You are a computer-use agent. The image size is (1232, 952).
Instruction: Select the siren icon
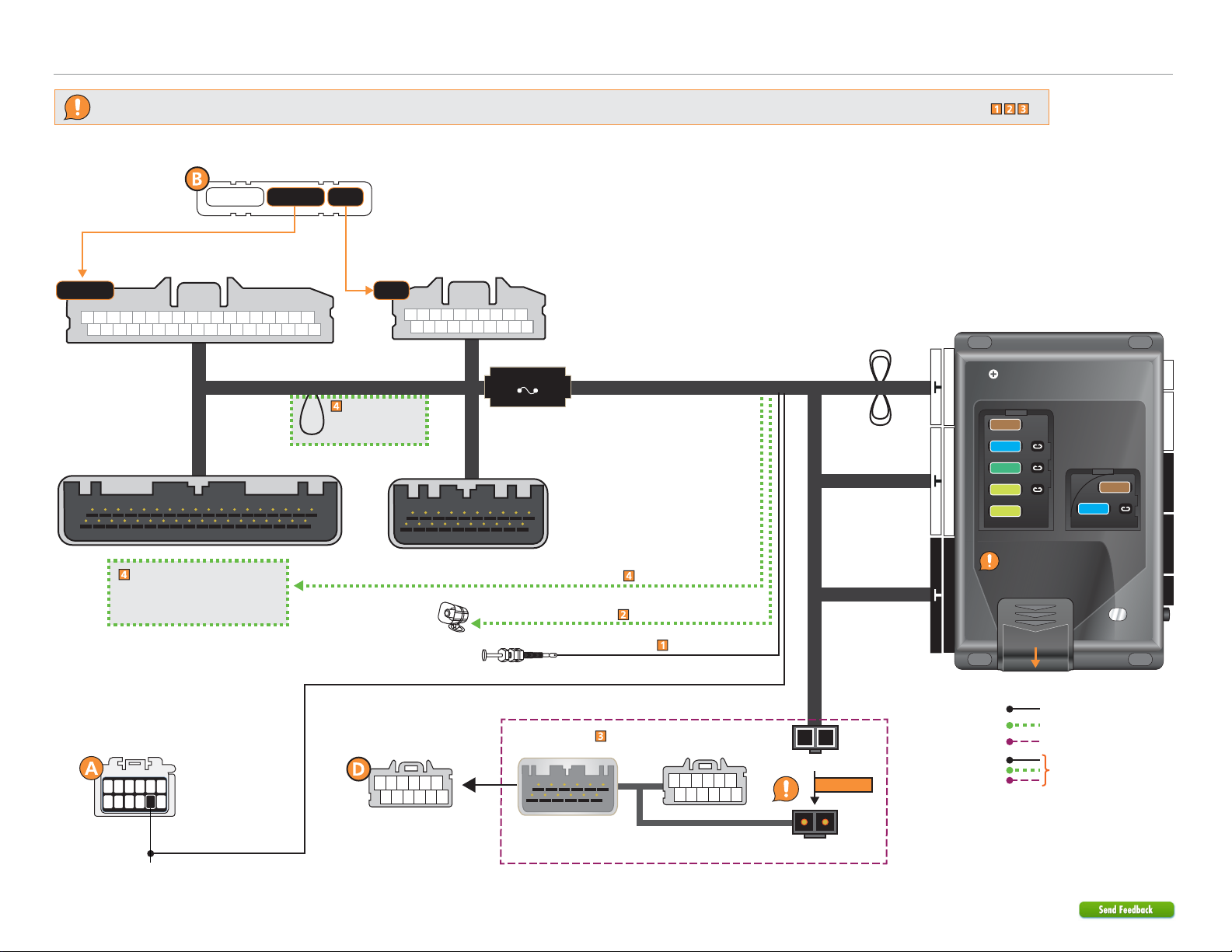pyautogui.click(x=453, y=617)
